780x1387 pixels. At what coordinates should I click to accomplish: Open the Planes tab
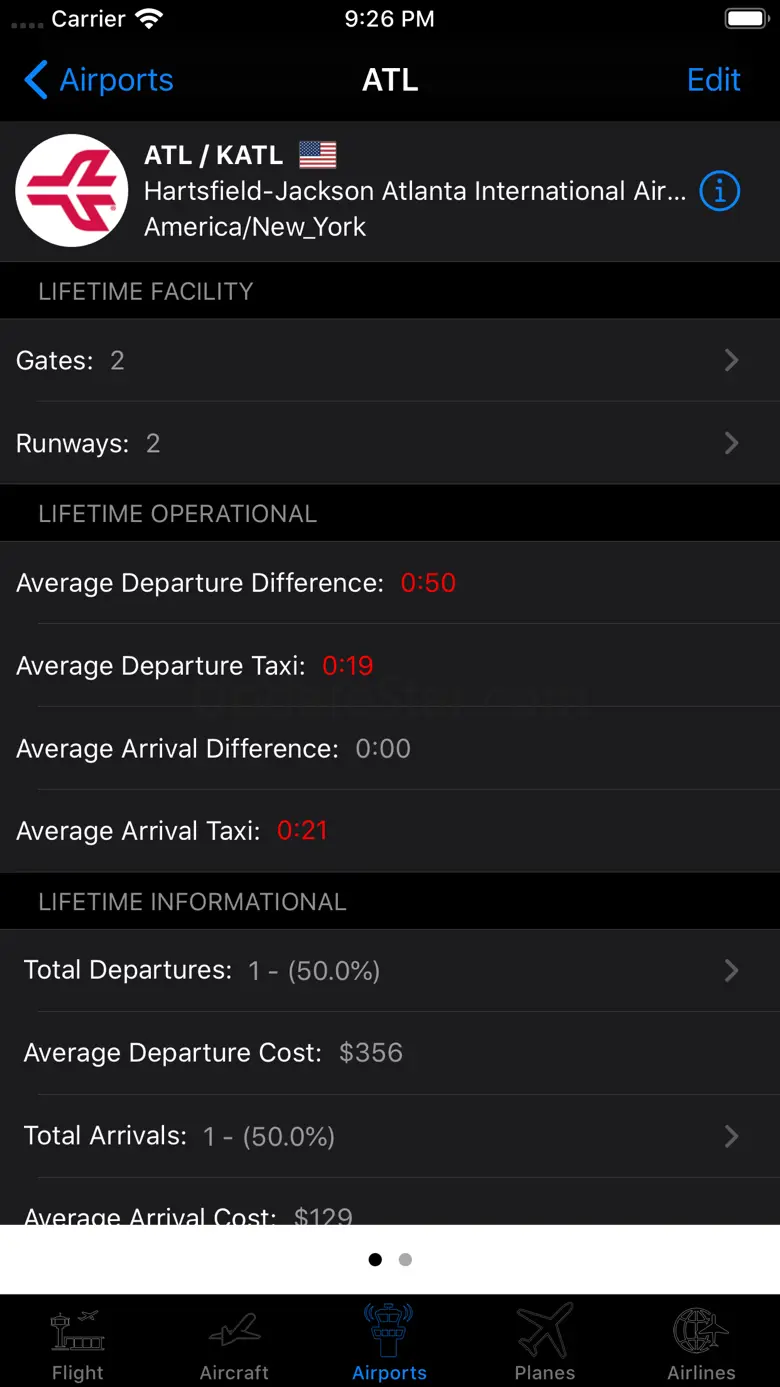[x=545, y=1332]
